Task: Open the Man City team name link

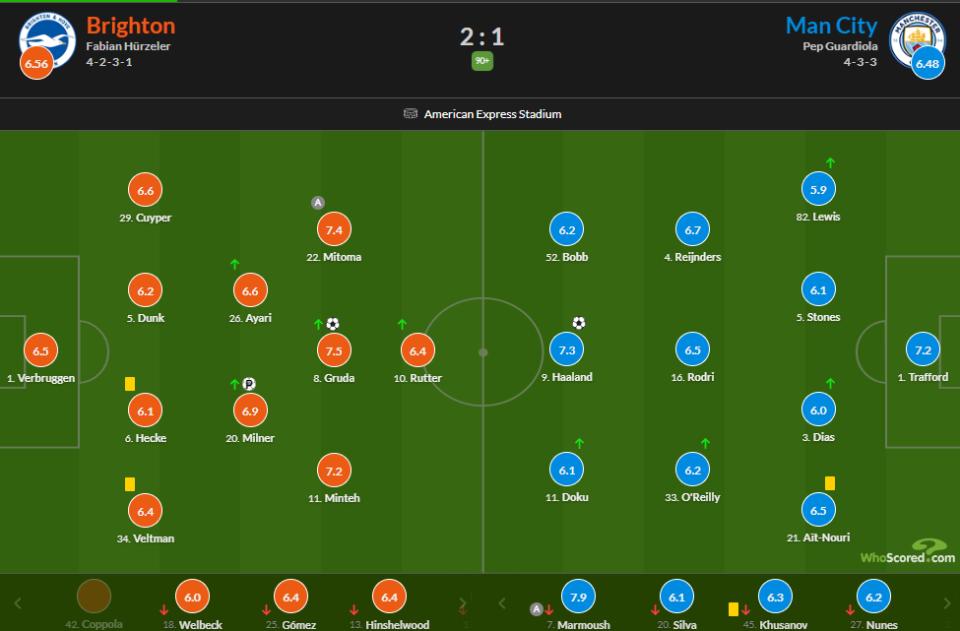Action: coord(831,26)
